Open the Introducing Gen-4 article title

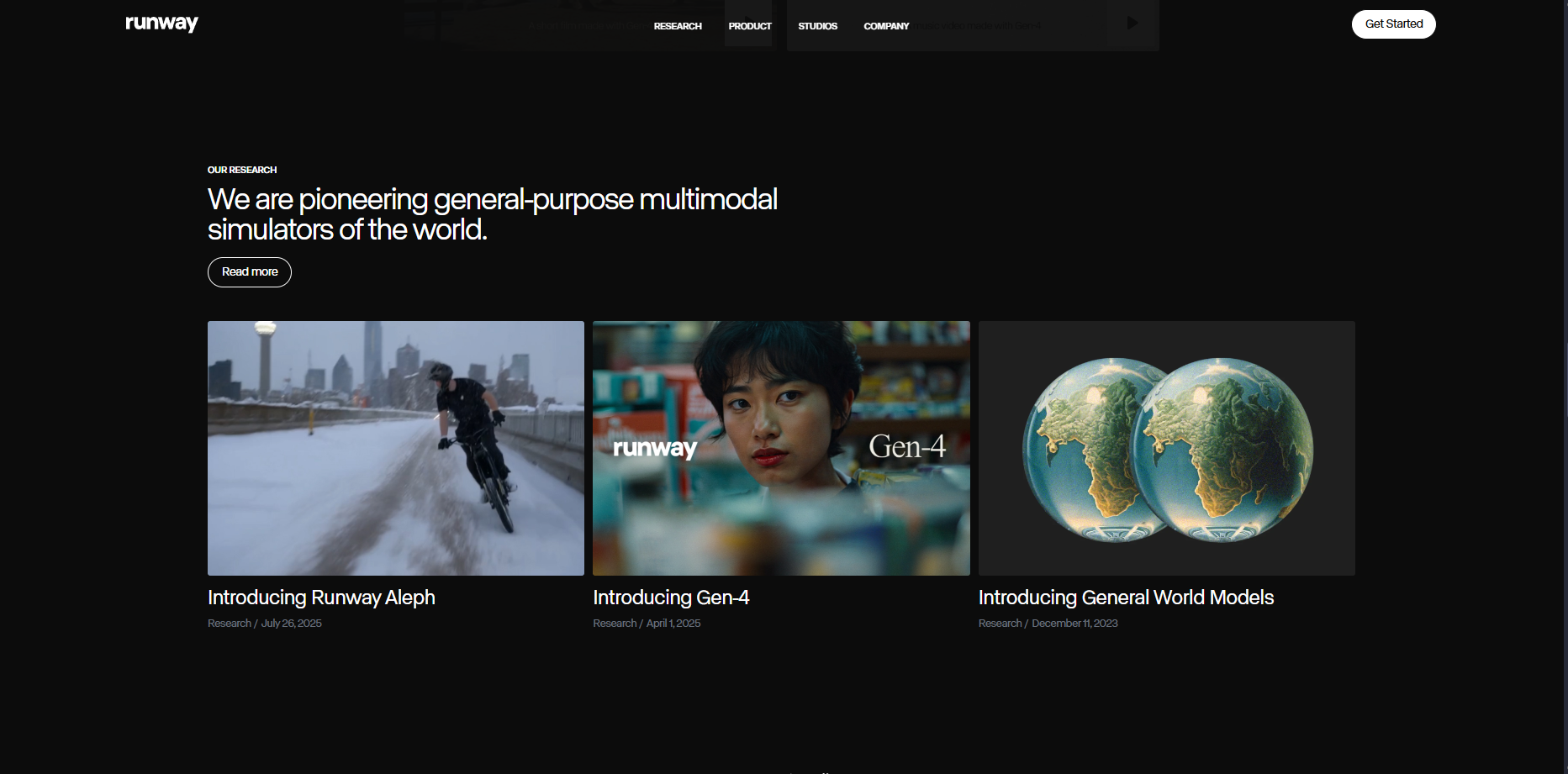[671, 598]
